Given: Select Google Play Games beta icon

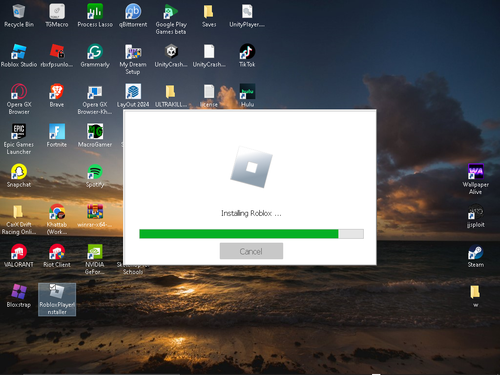Looking at the screenshot, I should coord(171,19).
